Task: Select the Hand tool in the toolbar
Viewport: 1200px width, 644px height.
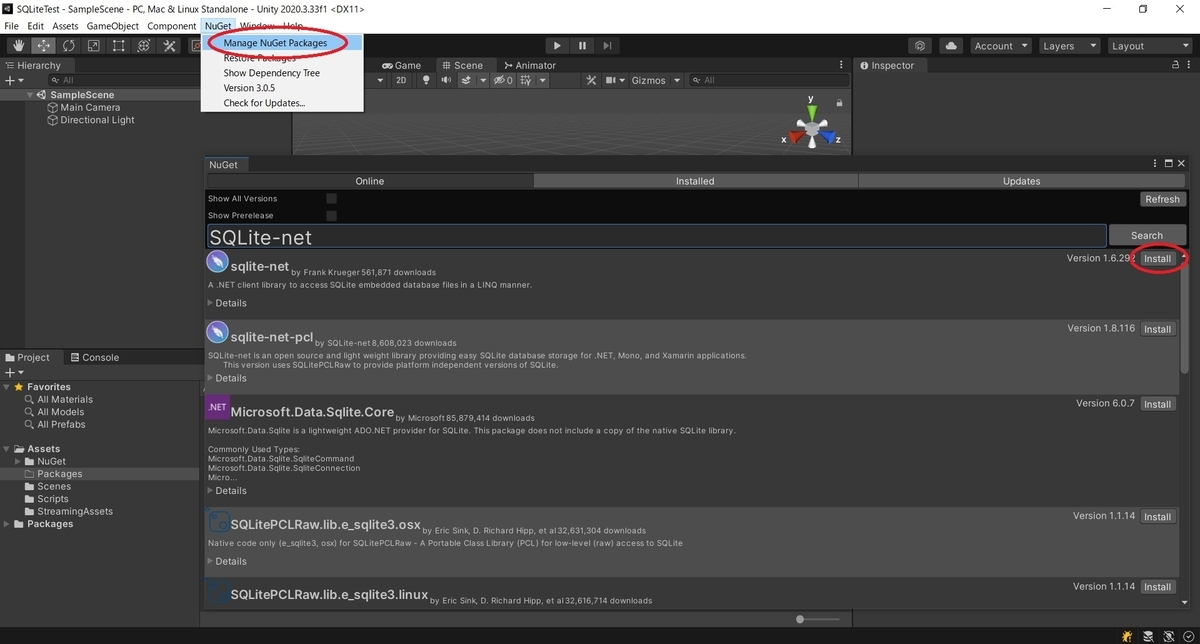Action: 18,45
